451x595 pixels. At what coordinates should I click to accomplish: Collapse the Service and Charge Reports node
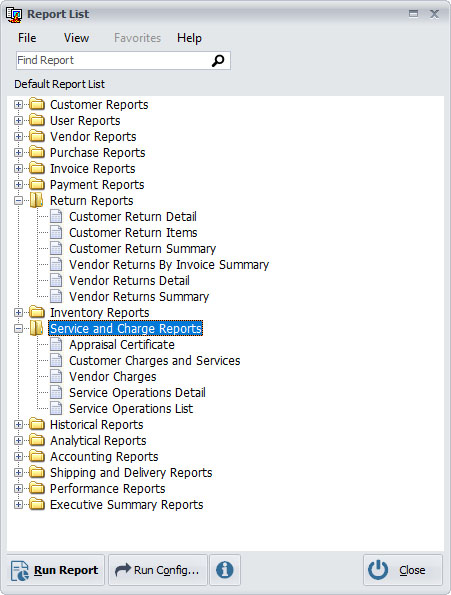(18, 329)
